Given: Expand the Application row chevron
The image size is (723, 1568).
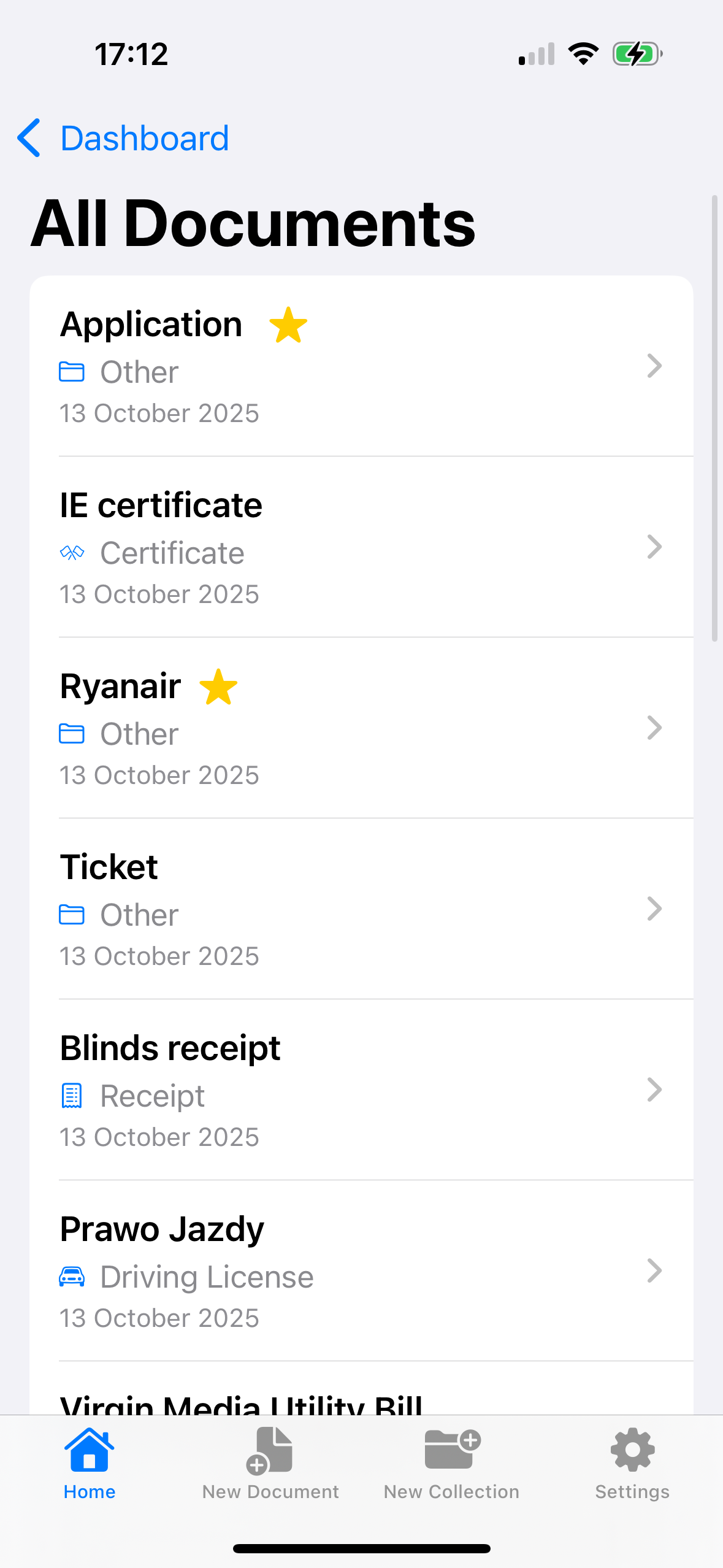Looking at the screenshot, I should 654,366.
